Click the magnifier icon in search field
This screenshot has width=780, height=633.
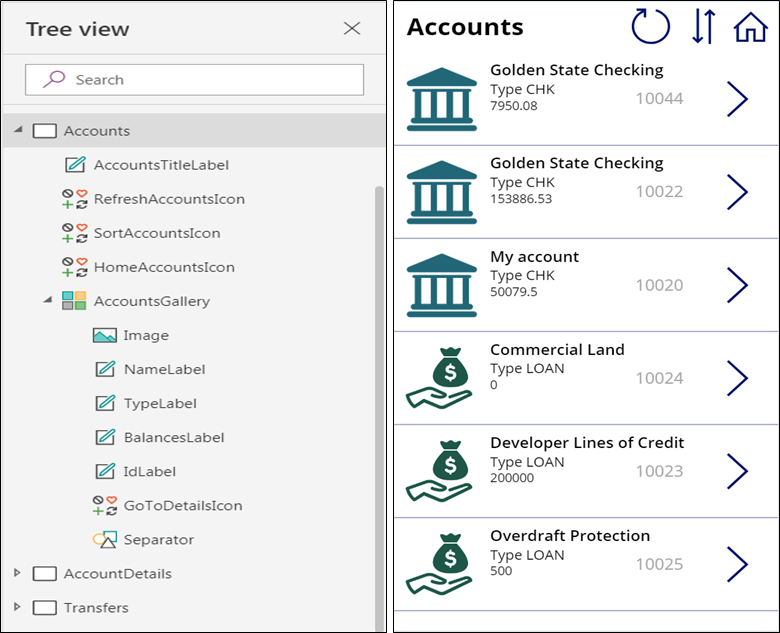click(x=54, y=79)
